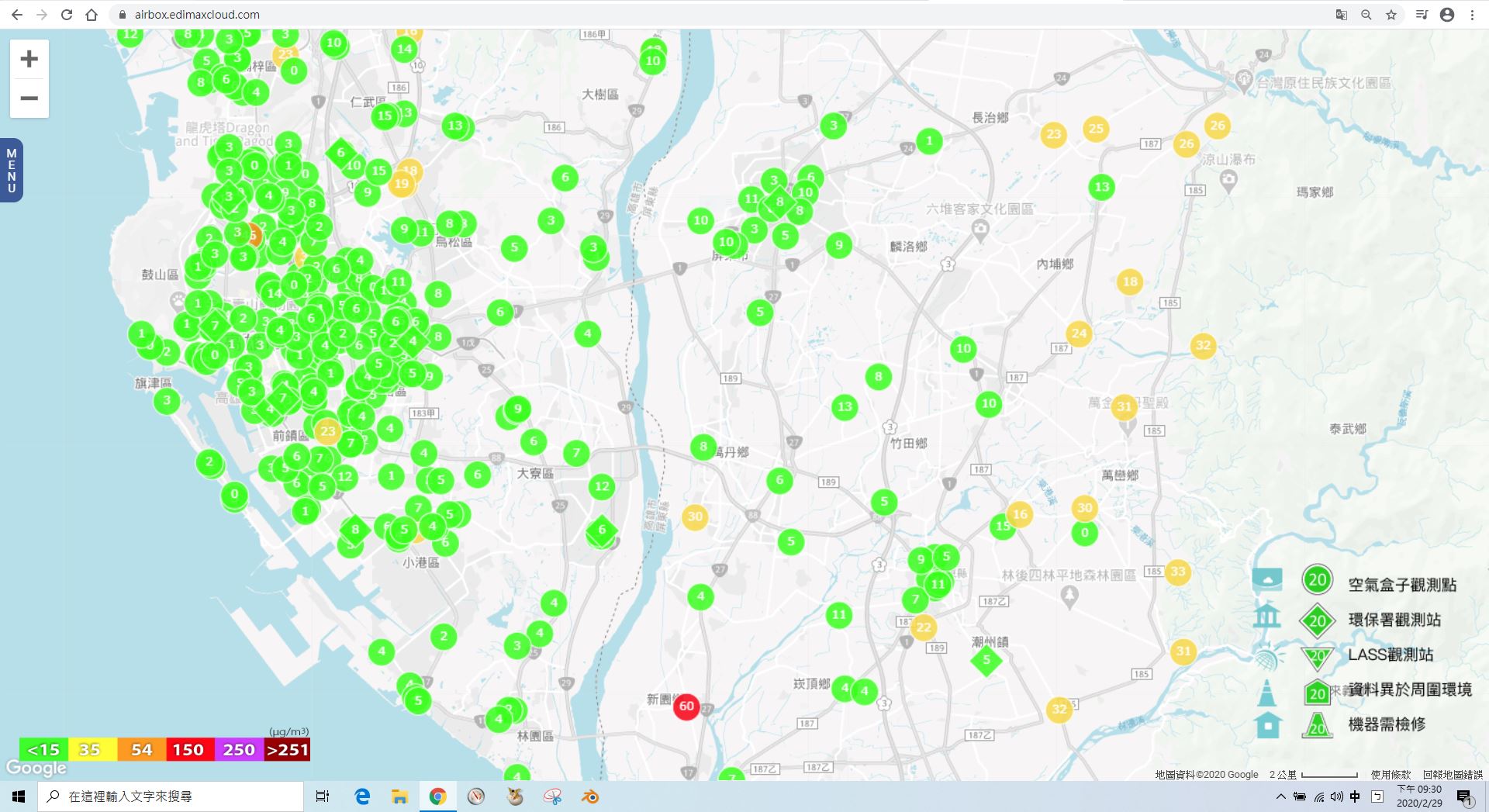The image size is (1489, 812).
Task: Click the 資料異於周圍環境 legend label
Action: point(1410,689)
